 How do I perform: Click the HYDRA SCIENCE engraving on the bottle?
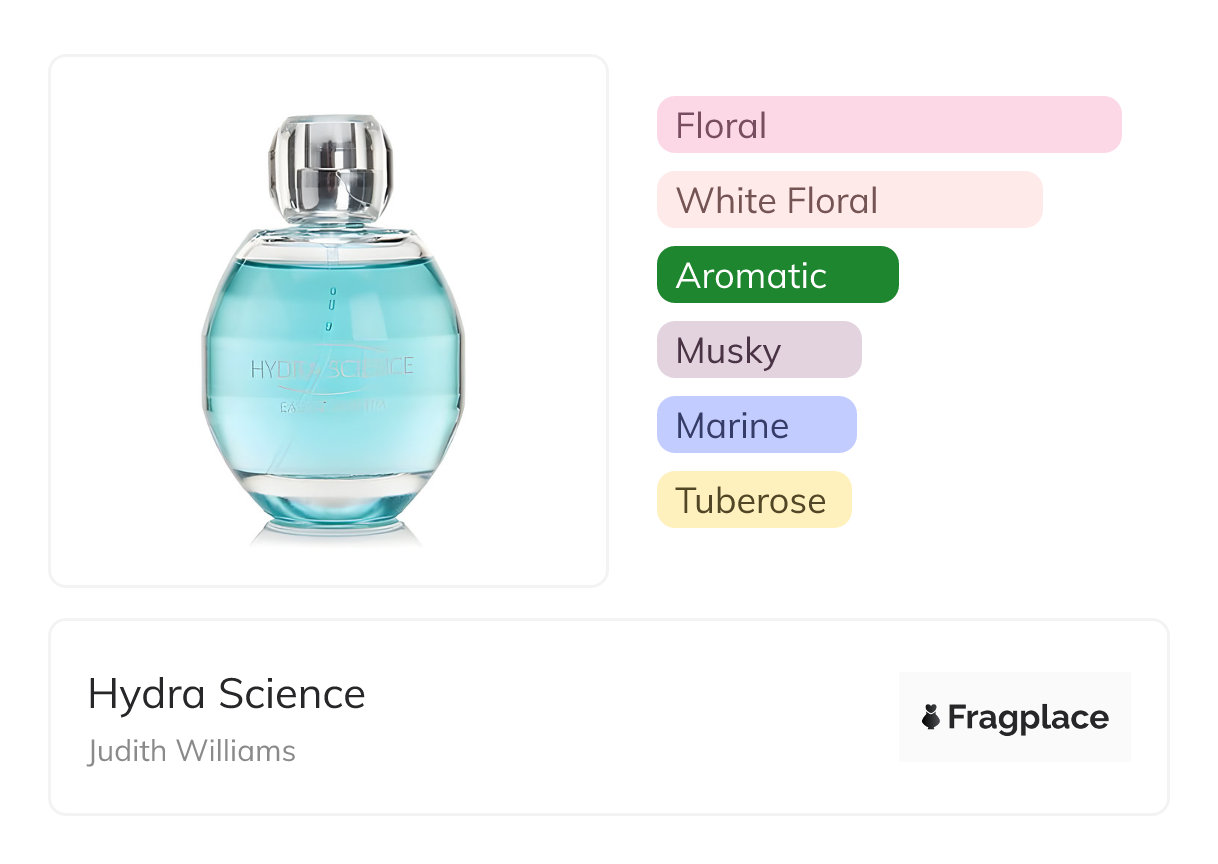coord(331,368)
